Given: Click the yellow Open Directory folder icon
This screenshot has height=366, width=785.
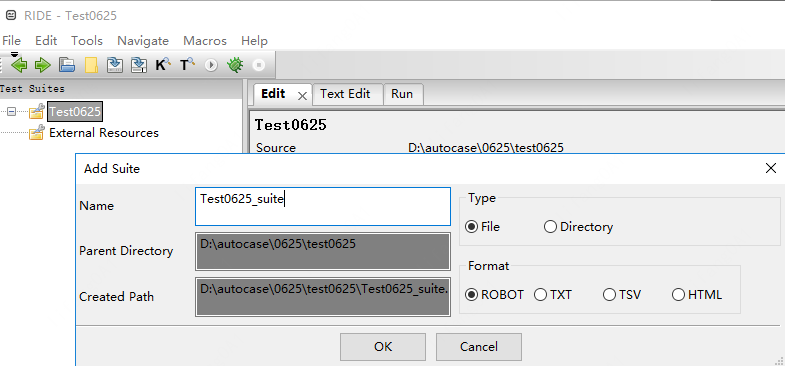Looking at the screenshot, I should [91, 65].
